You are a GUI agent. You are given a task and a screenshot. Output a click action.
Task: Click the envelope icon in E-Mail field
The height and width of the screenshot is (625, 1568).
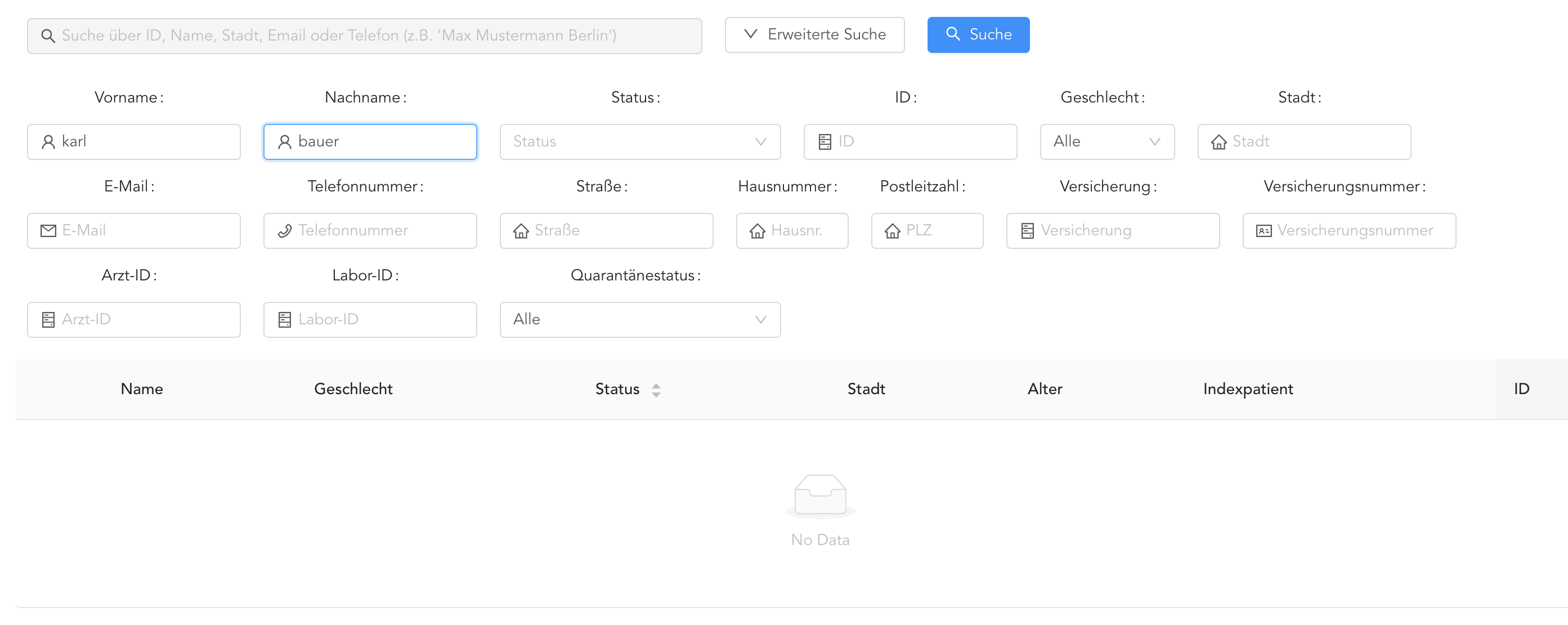[48, 231]
